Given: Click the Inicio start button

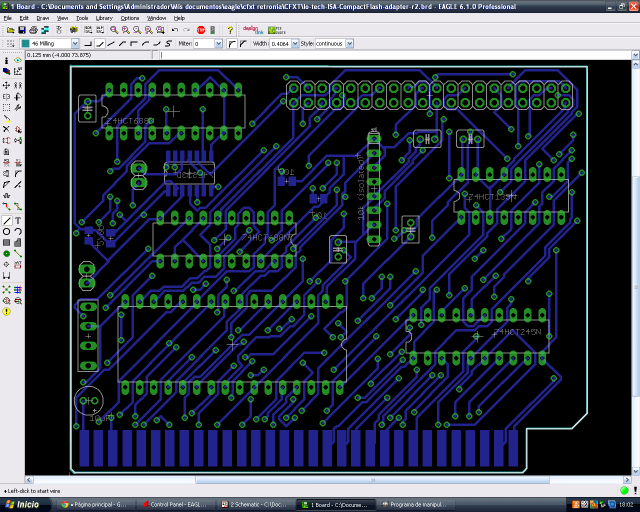Looking at the screenshot, I should tap(23, 505).
